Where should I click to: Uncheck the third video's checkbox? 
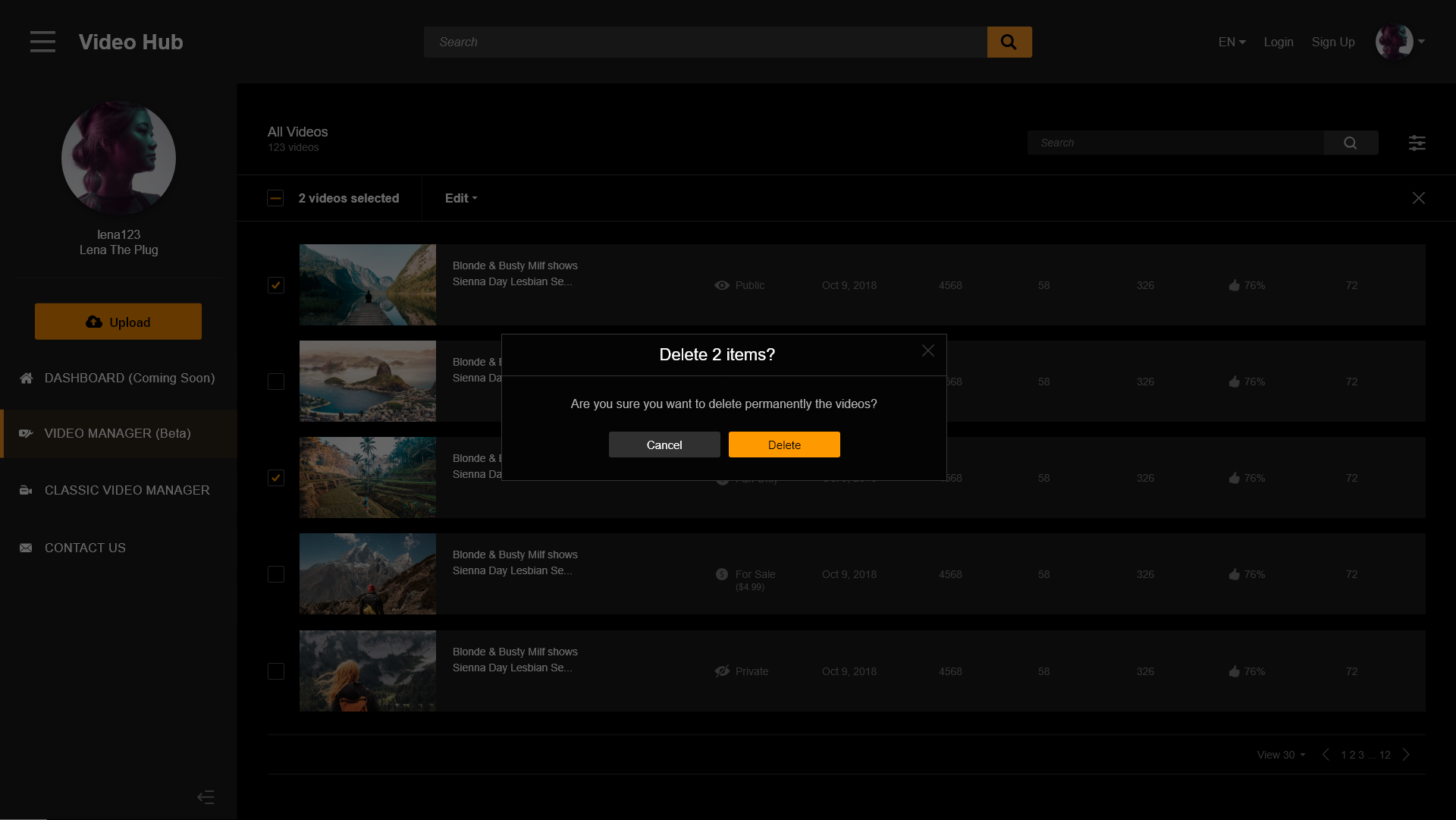pyautogui.click(x=276, y=478)
